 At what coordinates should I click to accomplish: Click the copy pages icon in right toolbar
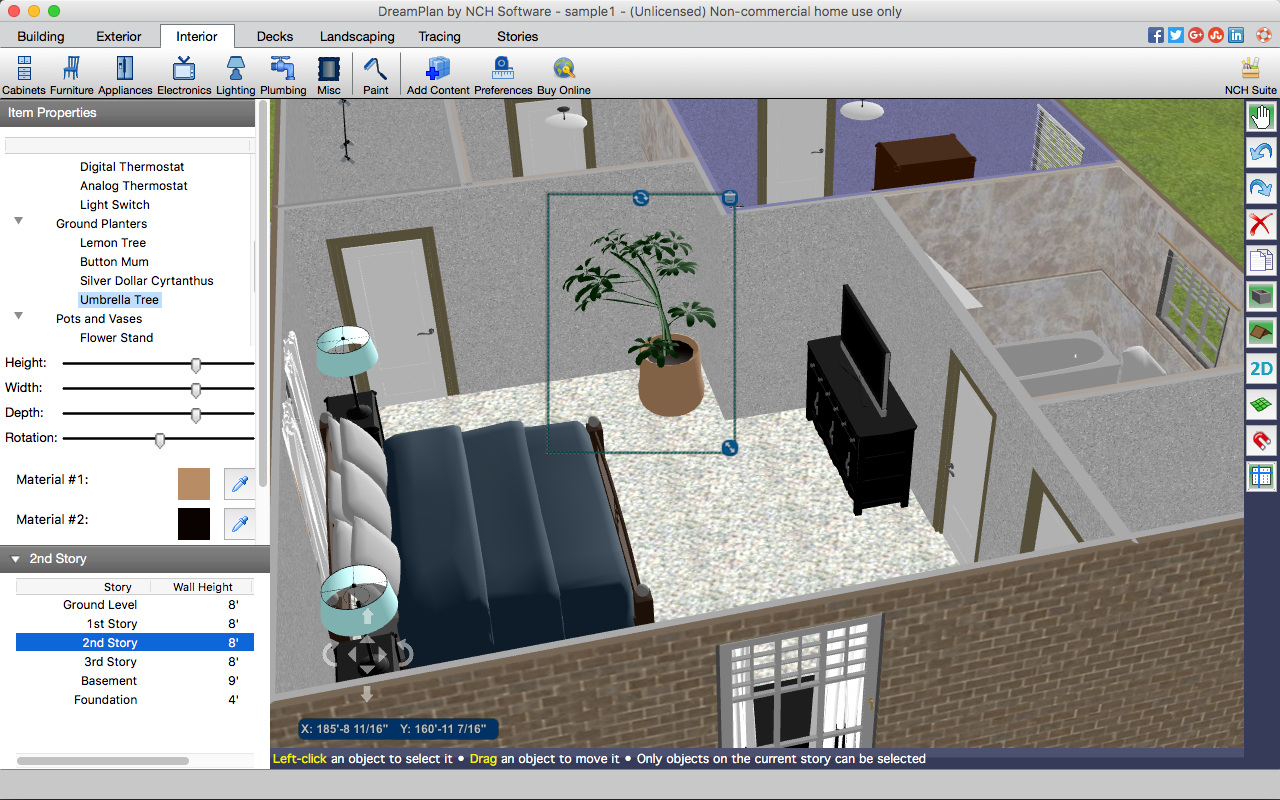point(1261,260)
